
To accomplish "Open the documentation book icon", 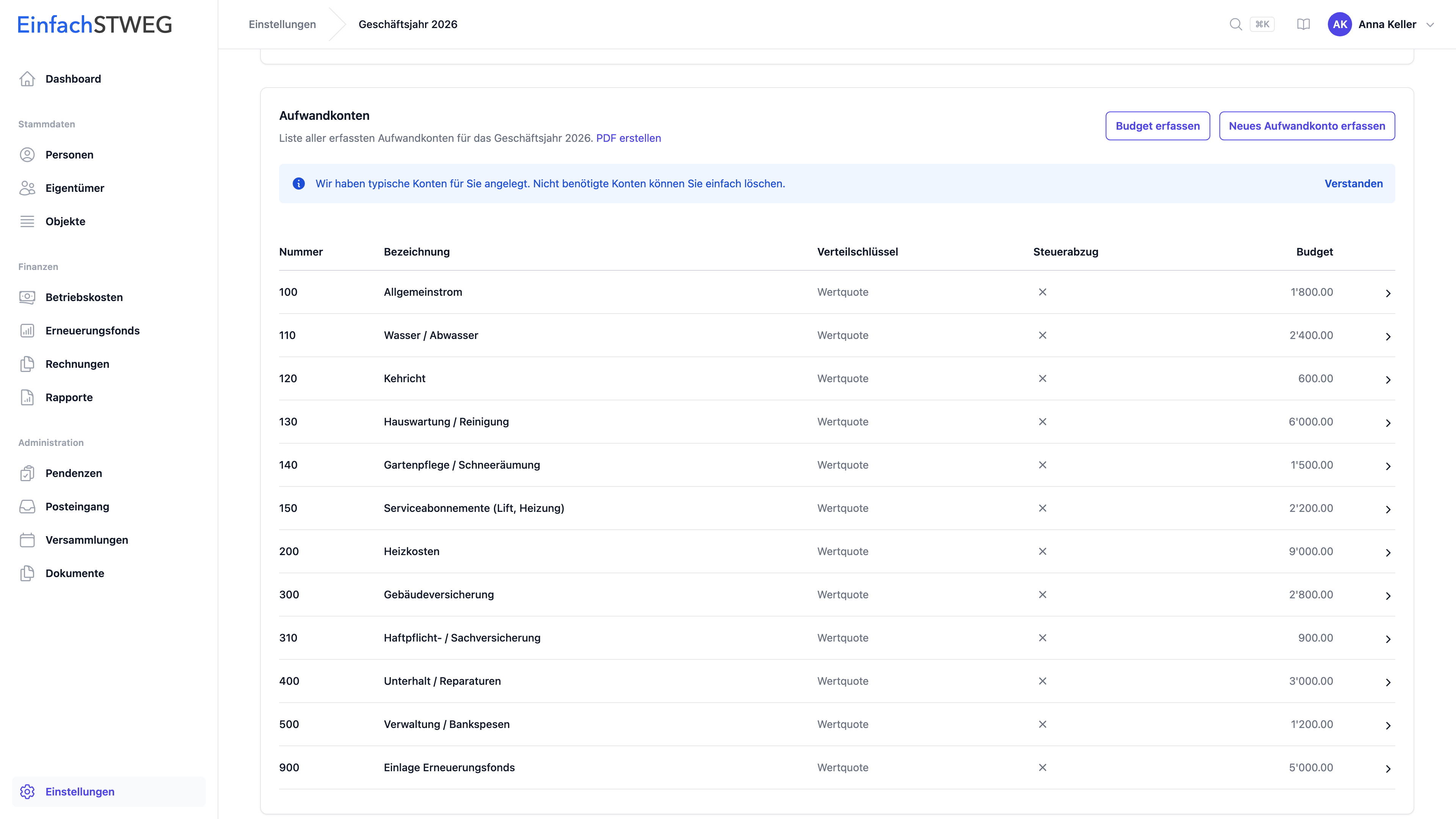I will 1304,24.
